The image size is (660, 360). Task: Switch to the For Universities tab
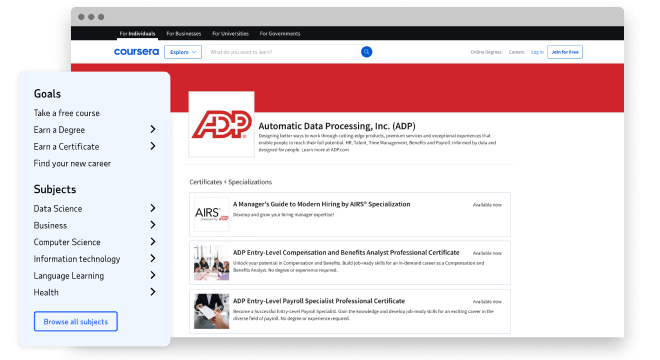(230, 34)
